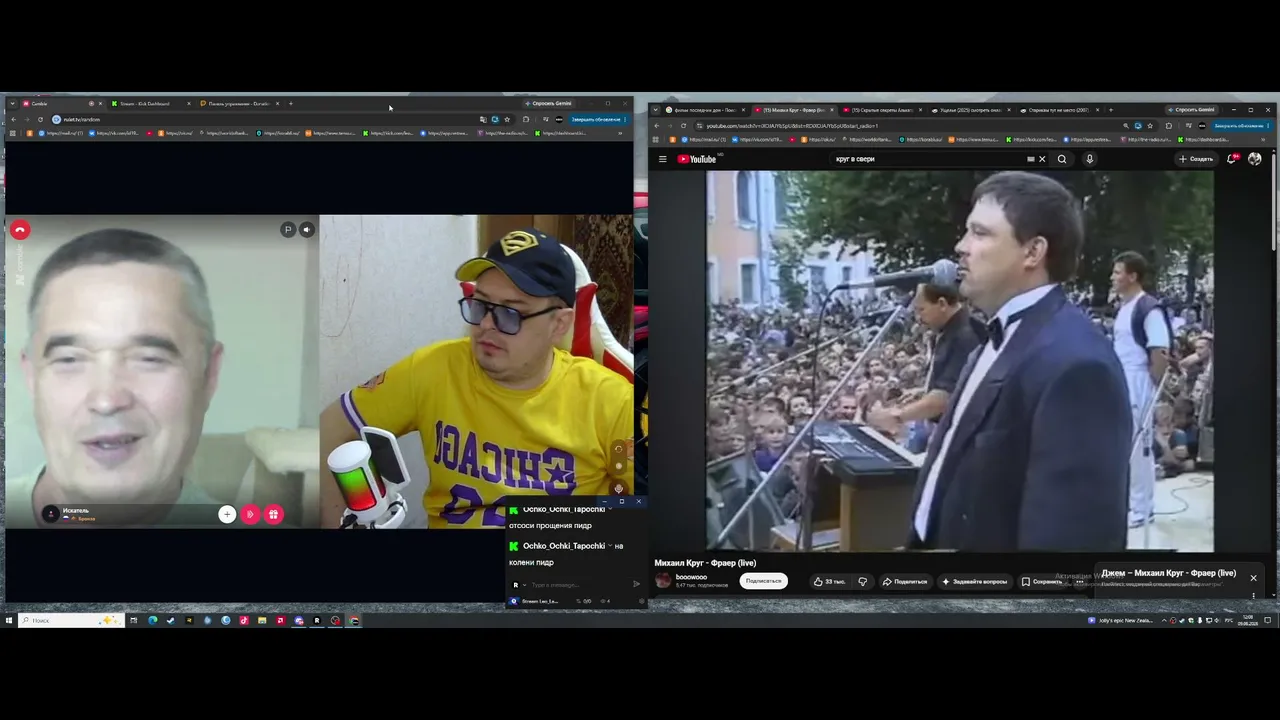Click the flag report icon in video chat
This screenshot has width=1280, height=720.
[287, 229]
